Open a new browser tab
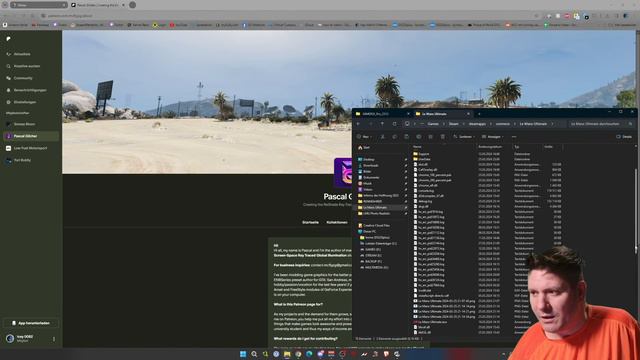 point(133,5)
